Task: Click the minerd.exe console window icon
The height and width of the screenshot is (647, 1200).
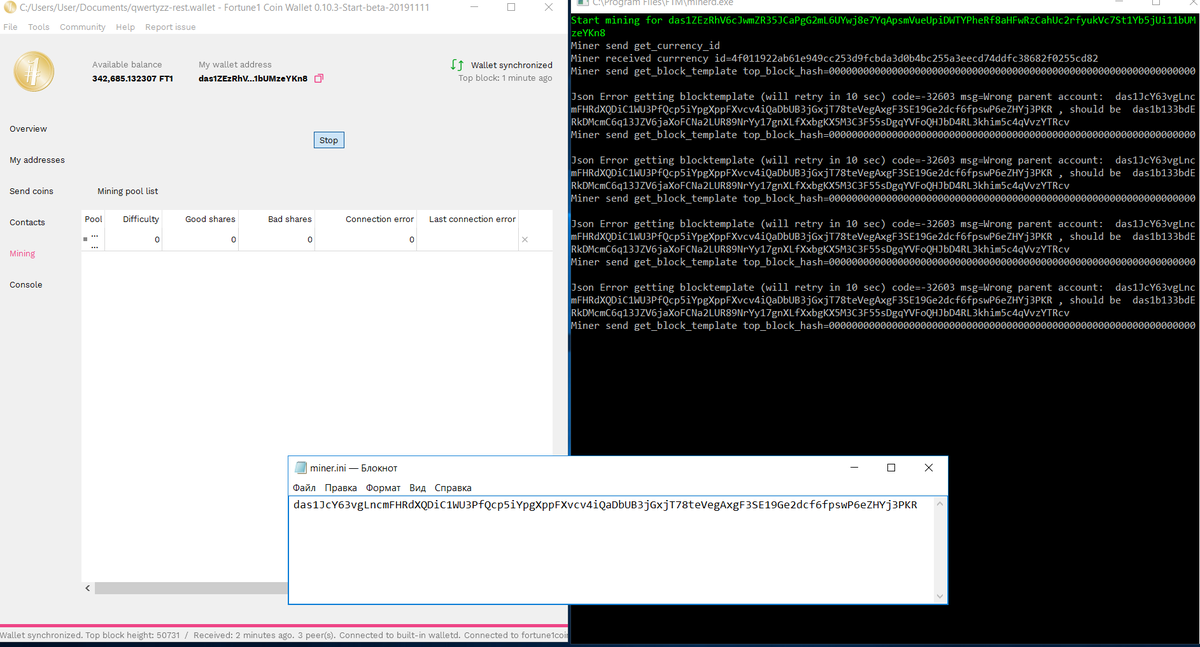Action: (x=581, y=4)
